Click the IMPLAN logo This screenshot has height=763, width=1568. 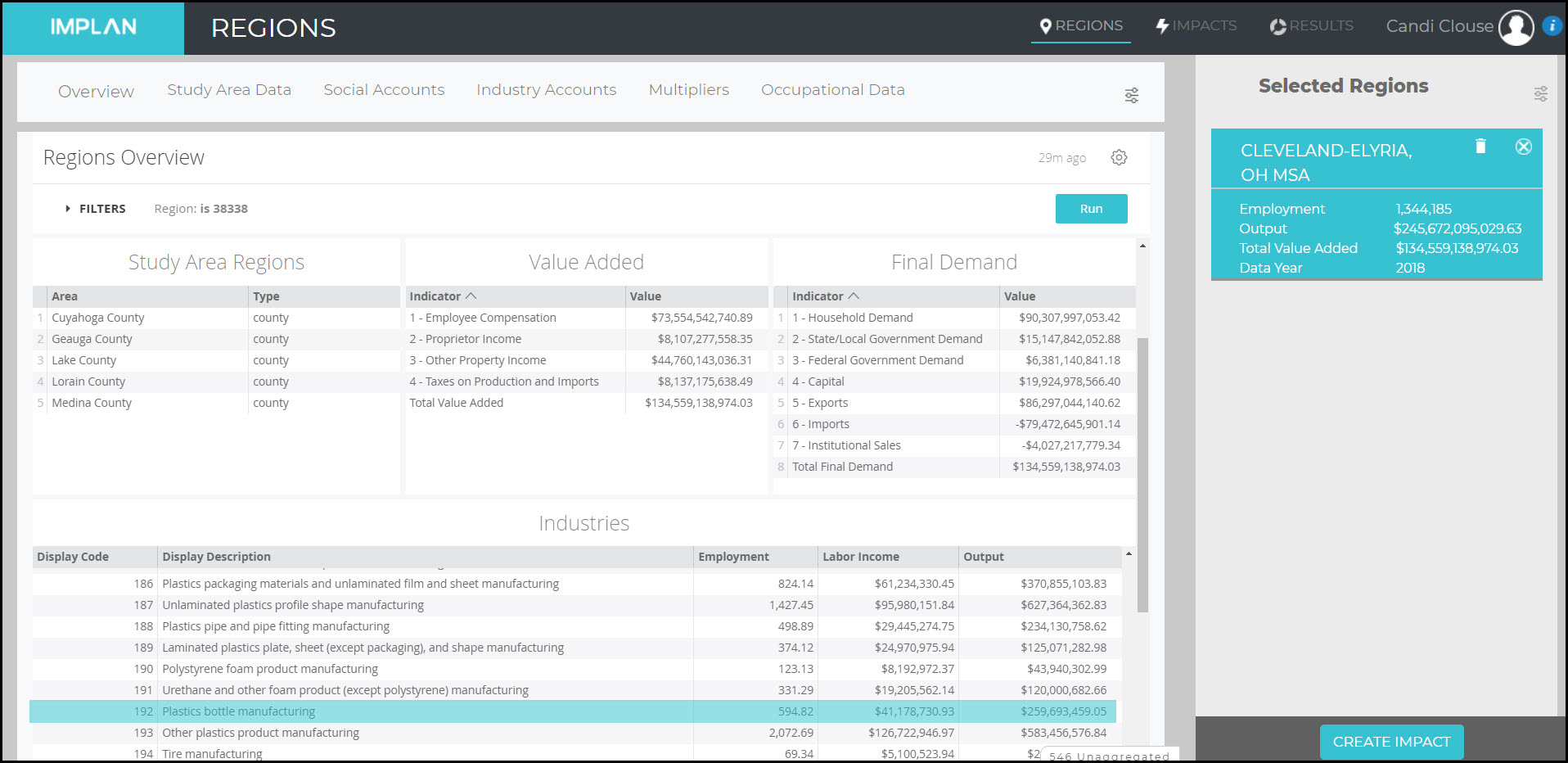click(93, 27)
